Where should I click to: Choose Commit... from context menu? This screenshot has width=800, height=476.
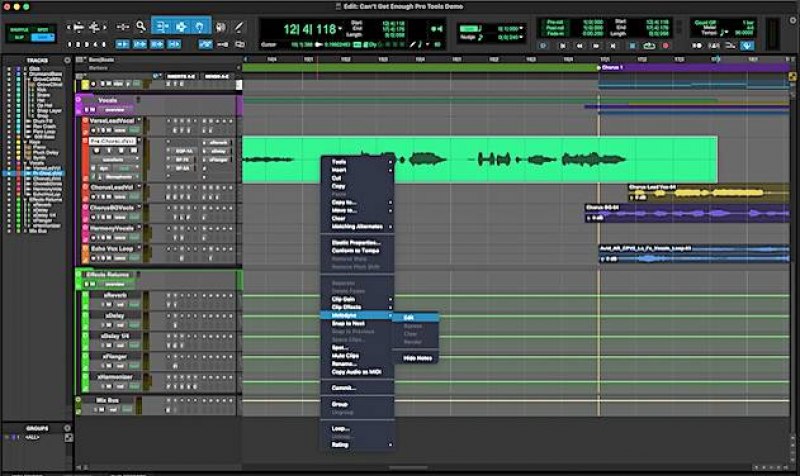click(343, 388)
